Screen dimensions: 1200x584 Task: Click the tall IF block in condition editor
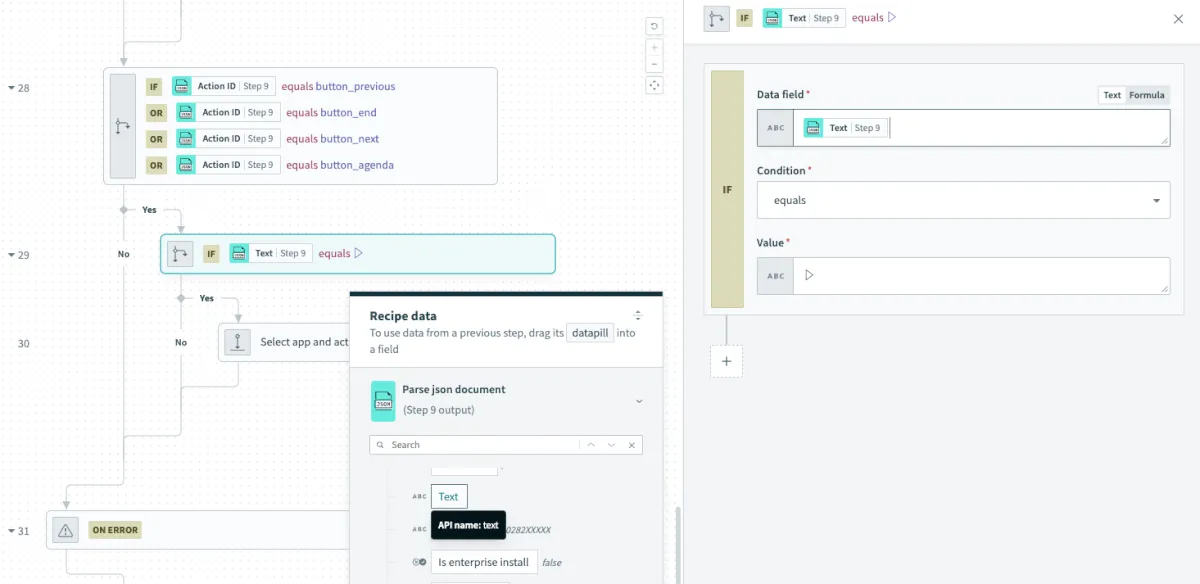point(727,189)
